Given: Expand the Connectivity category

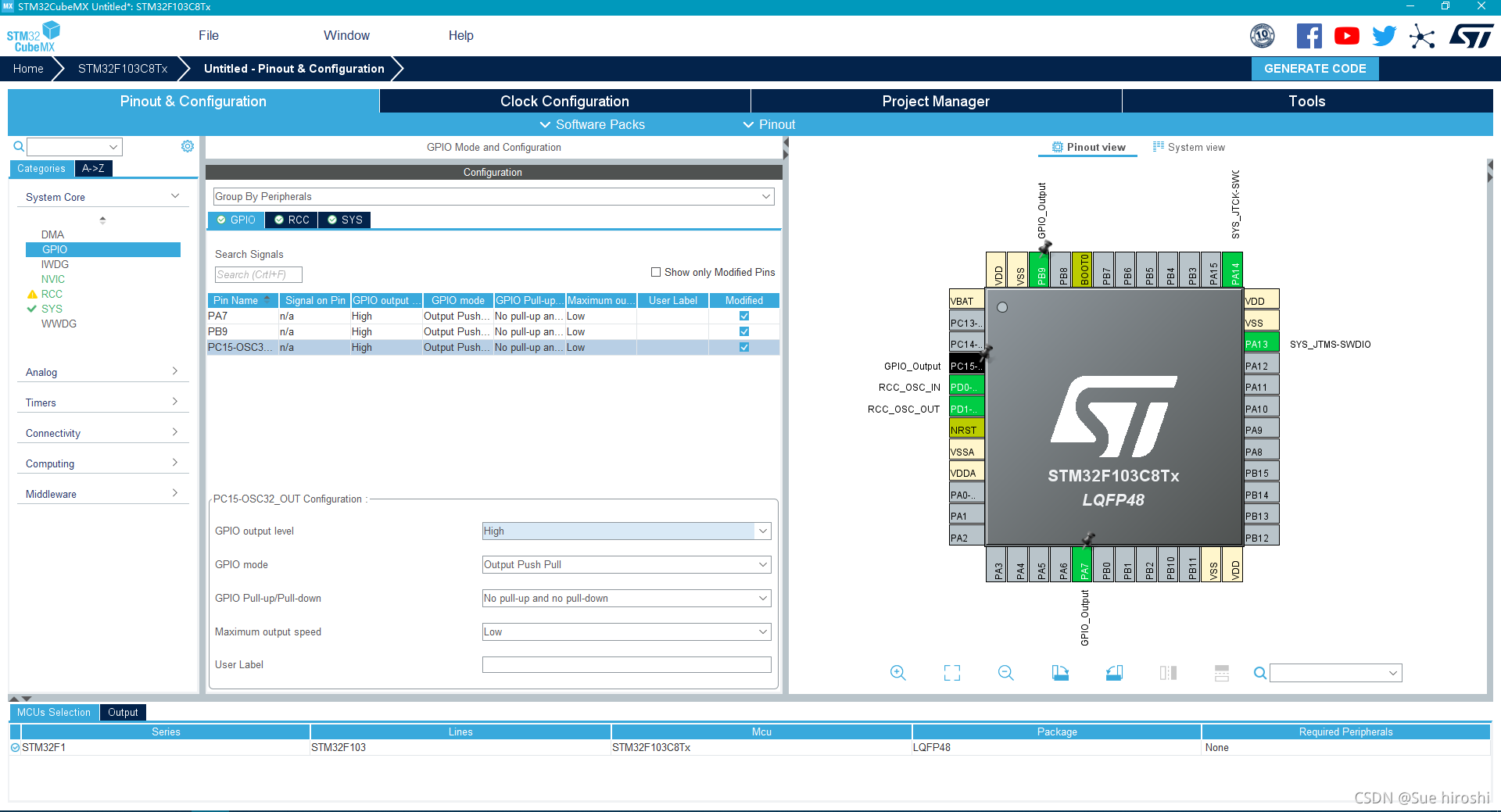Looking at the screenshot, I should [x=102, y=433].
